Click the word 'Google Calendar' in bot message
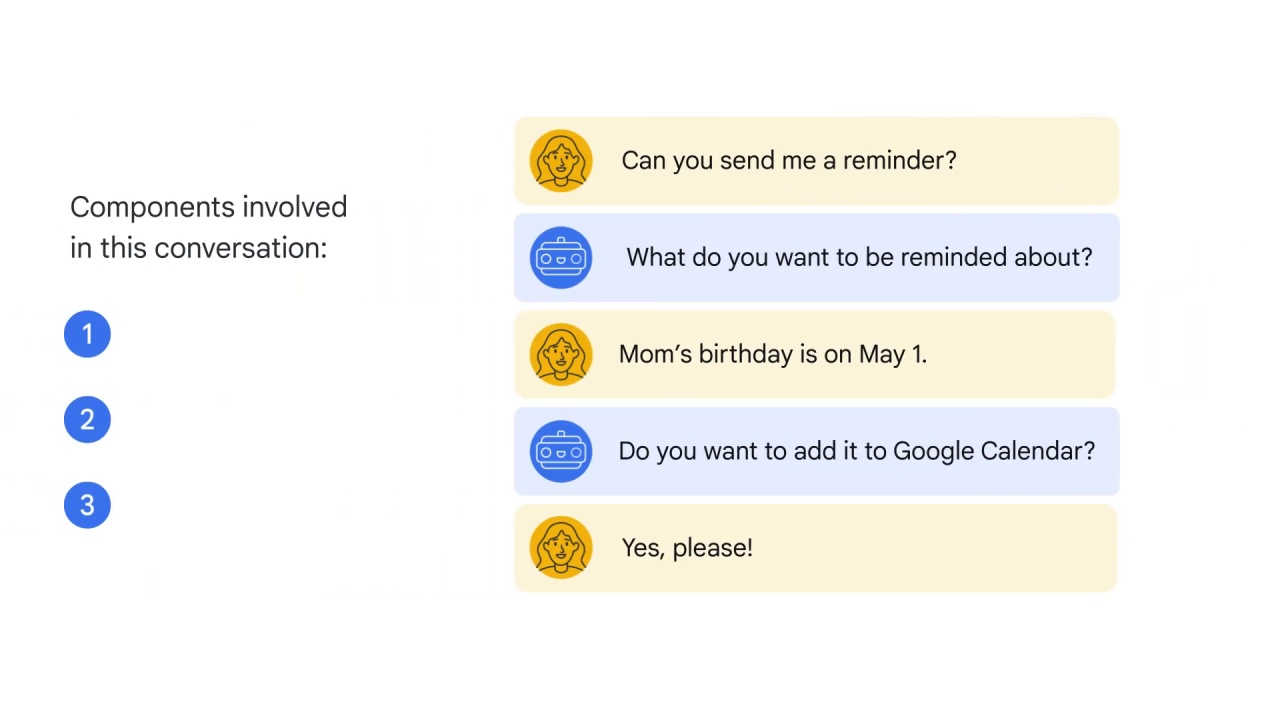The width and height of the screenshot is (1280, 720). (994, 451)
